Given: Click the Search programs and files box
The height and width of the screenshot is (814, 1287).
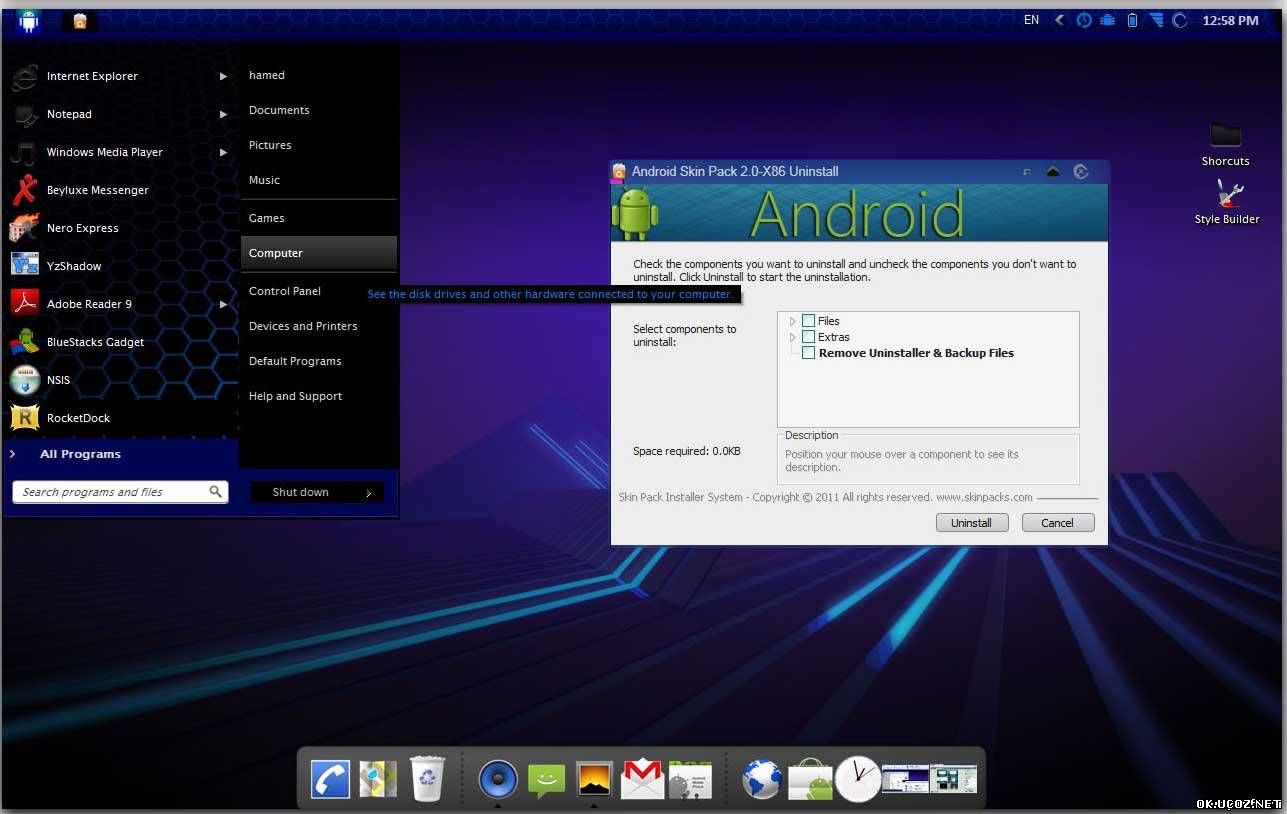Looking at the screenshot, I should tap(120, 492).
